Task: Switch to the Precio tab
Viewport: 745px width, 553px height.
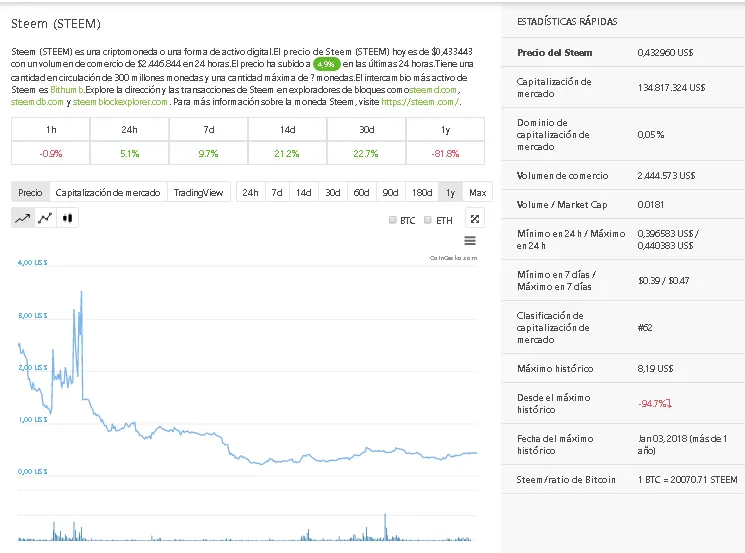Action: pos(30,192)
